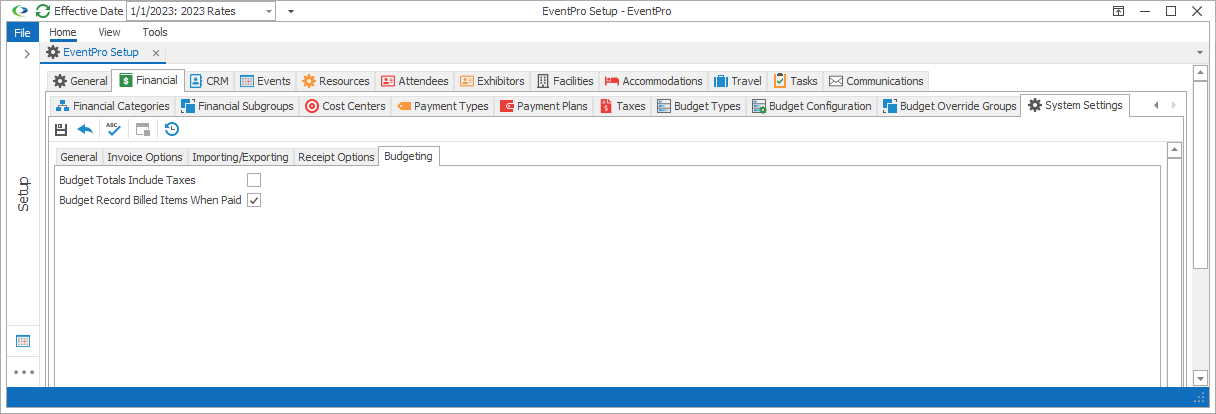Open the General settings sub-tab
The width and height of the screenshot is (1216, 414).
click(x=79, y=157)
